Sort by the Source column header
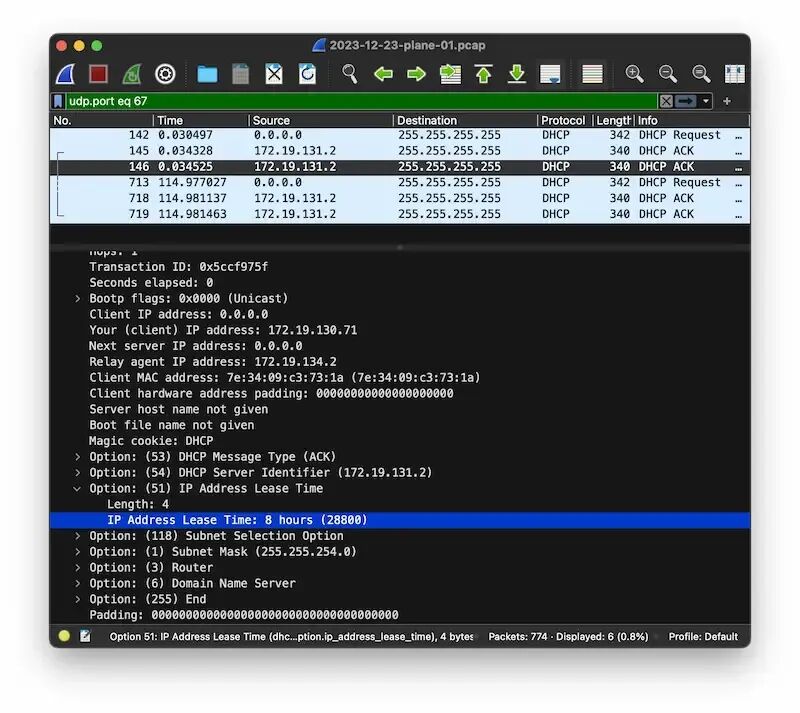 321,120
